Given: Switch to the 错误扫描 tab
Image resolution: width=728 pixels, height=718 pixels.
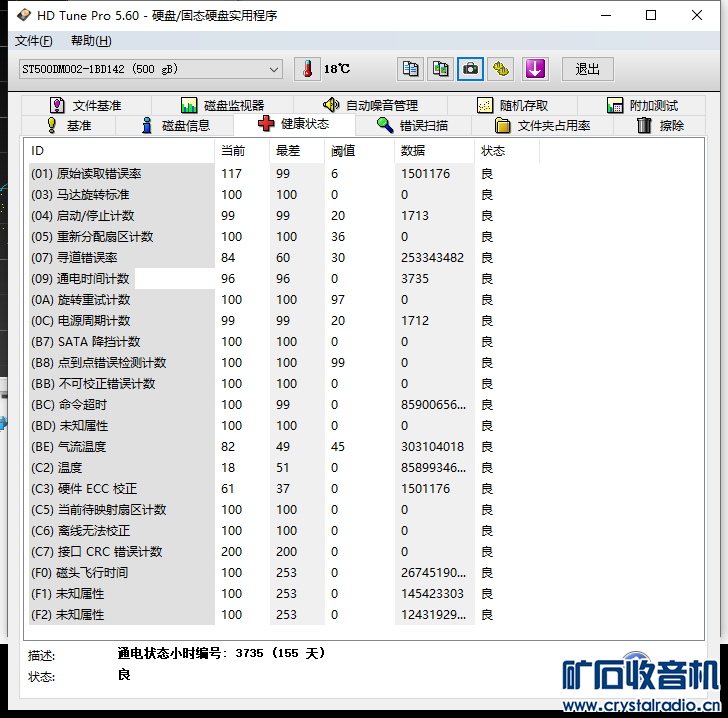Looking at the screenshot, I should click(x=413, y=125).
